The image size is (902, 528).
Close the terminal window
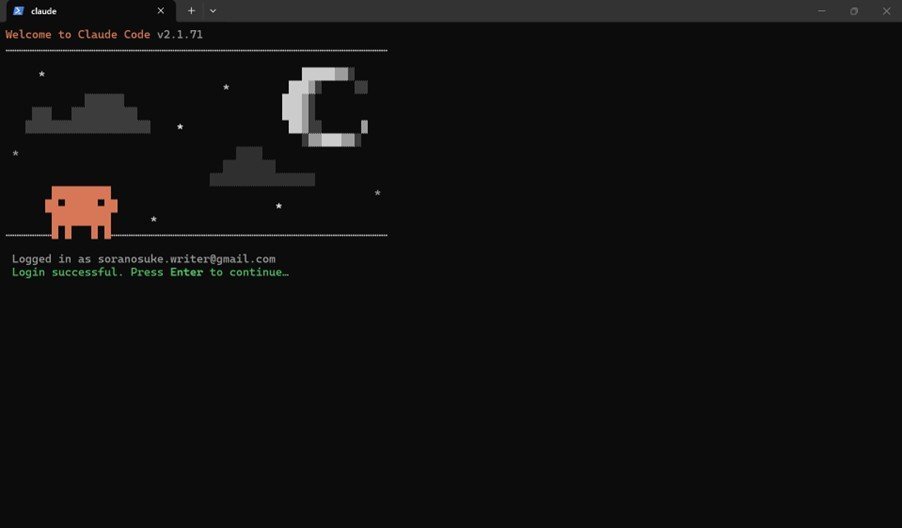[x=886, y=11]
